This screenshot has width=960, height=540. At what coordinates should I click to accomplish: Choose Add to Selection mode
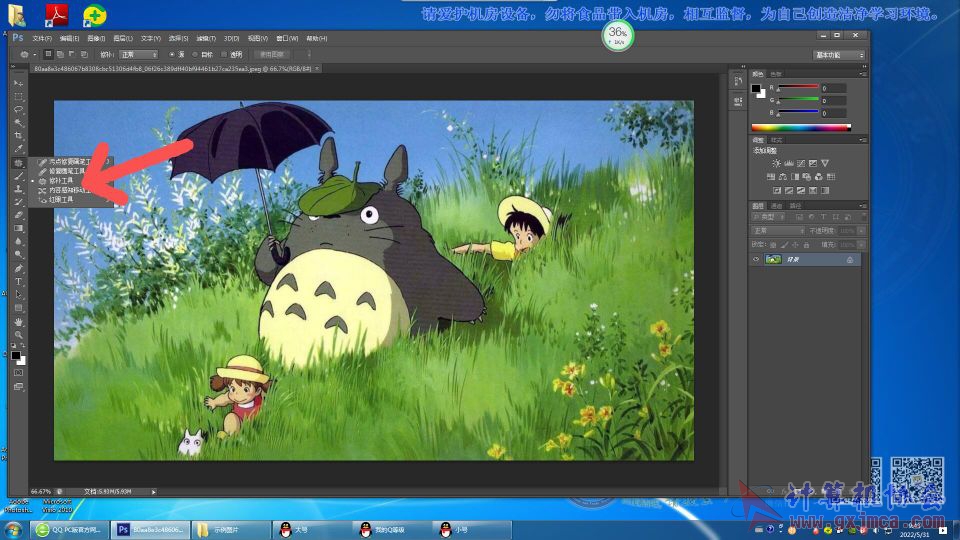[x=60, y=54]
